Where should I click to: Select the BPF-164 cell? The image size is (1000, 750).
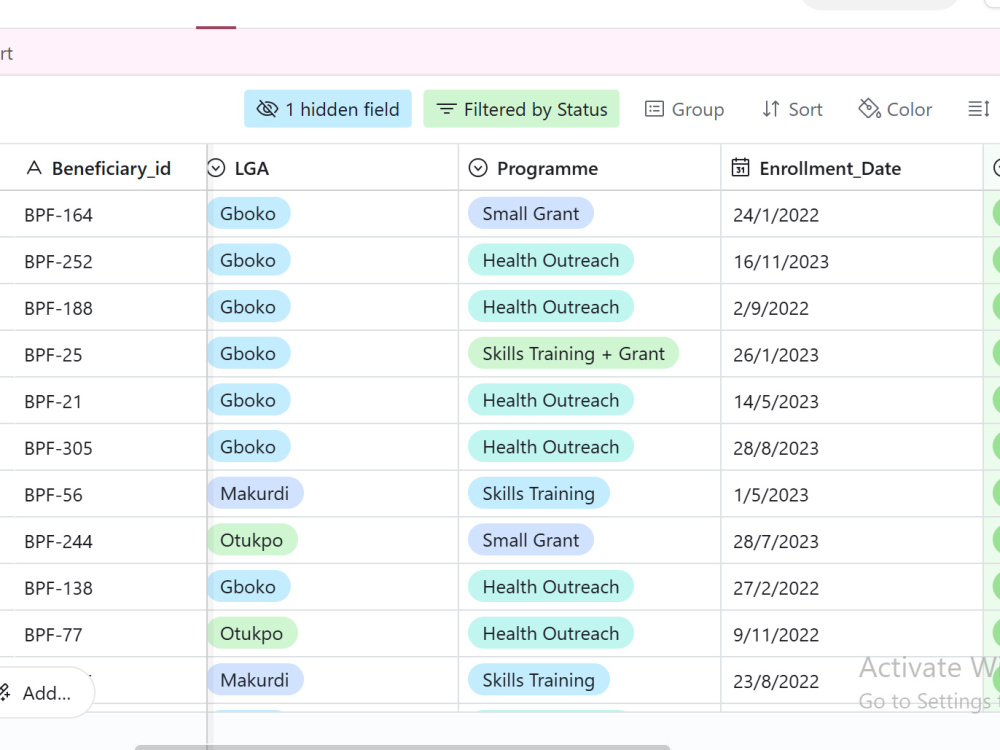point(103,214)
